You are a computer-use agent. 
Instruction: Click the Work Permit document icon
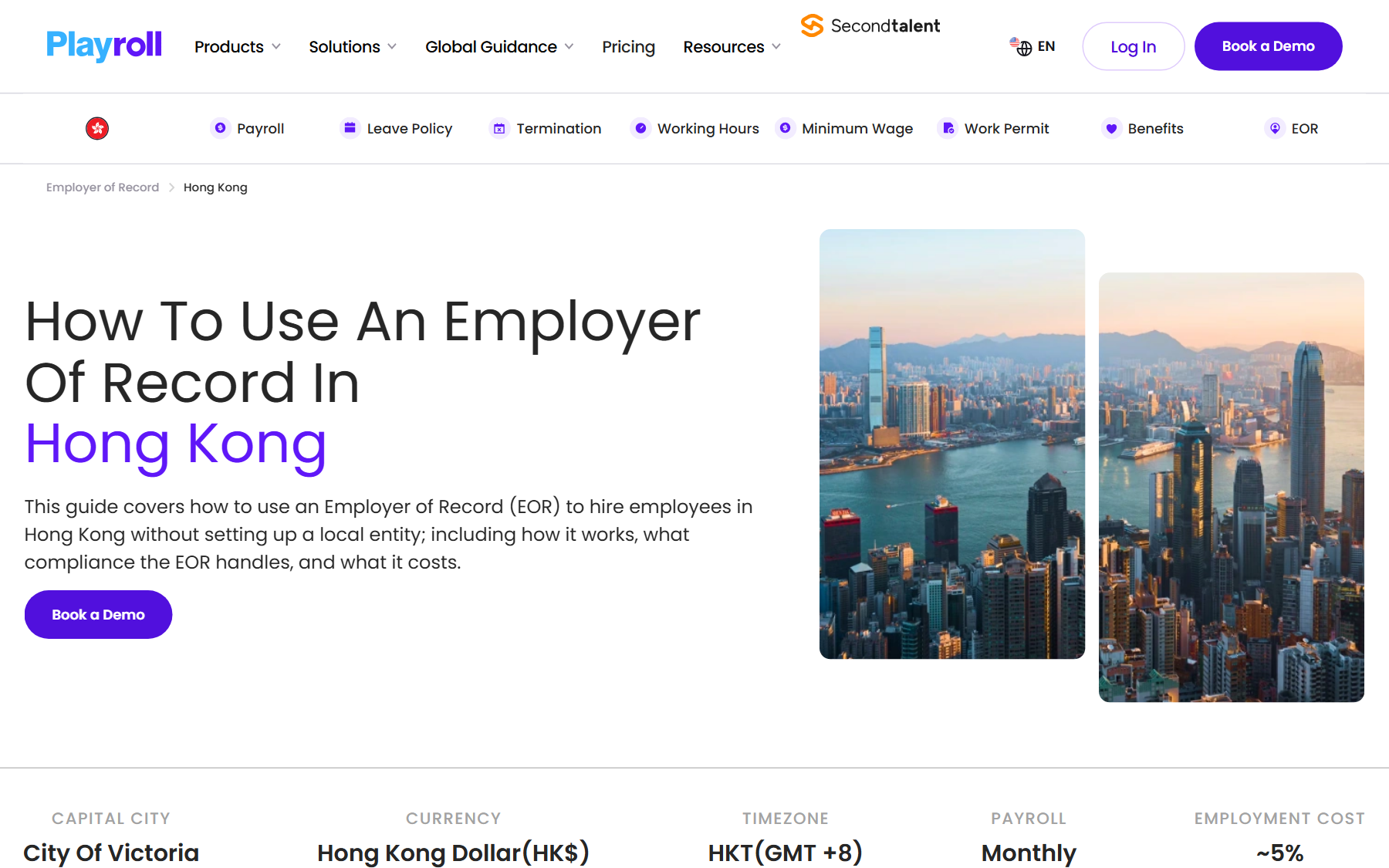coord(948,128)
